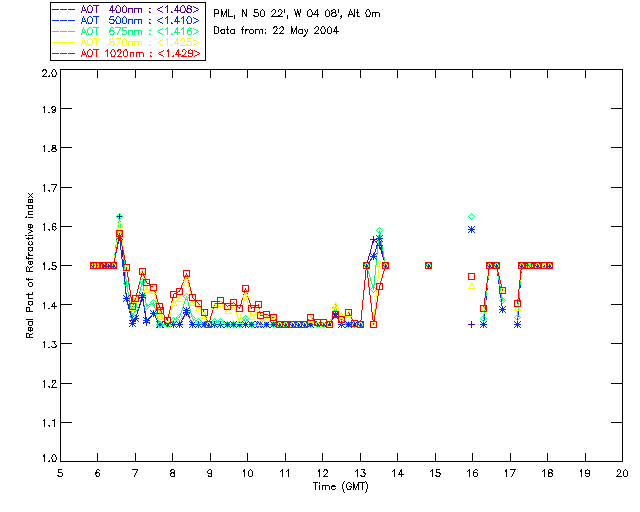The image size is (640, 512).
Task: Select the AOT 1020nm legend entry
Action: (127, 53)
